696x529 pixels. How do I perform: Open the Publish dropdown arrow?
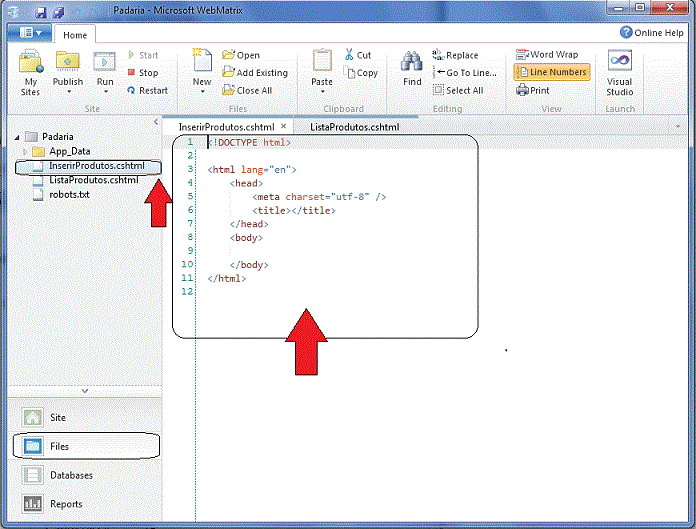69,92
